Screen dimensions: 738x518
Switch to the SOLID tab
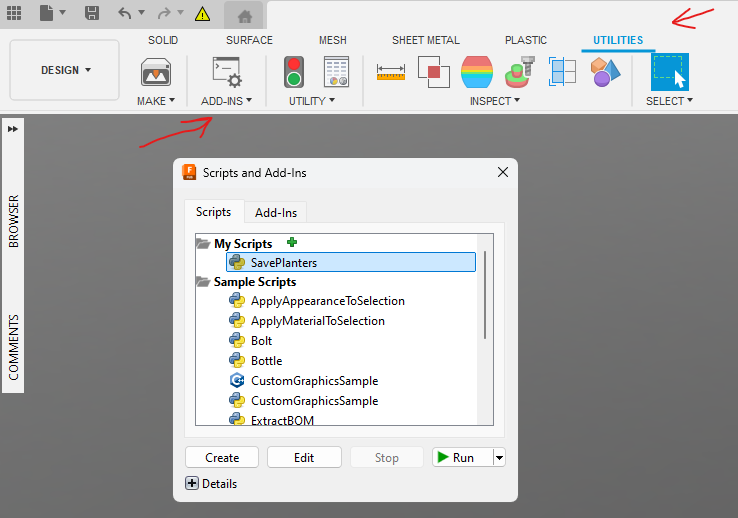(x=163, y=40)
